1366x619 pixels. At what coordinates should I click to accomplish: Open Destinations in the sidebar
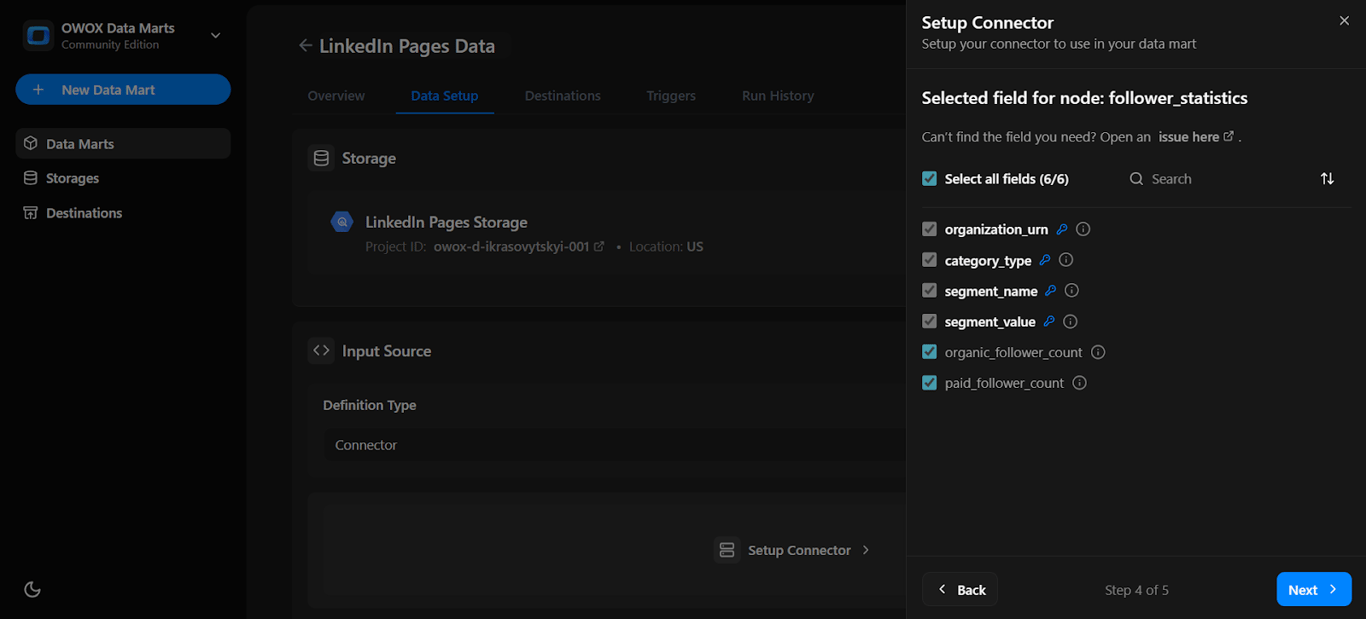[x=123, y=213]
